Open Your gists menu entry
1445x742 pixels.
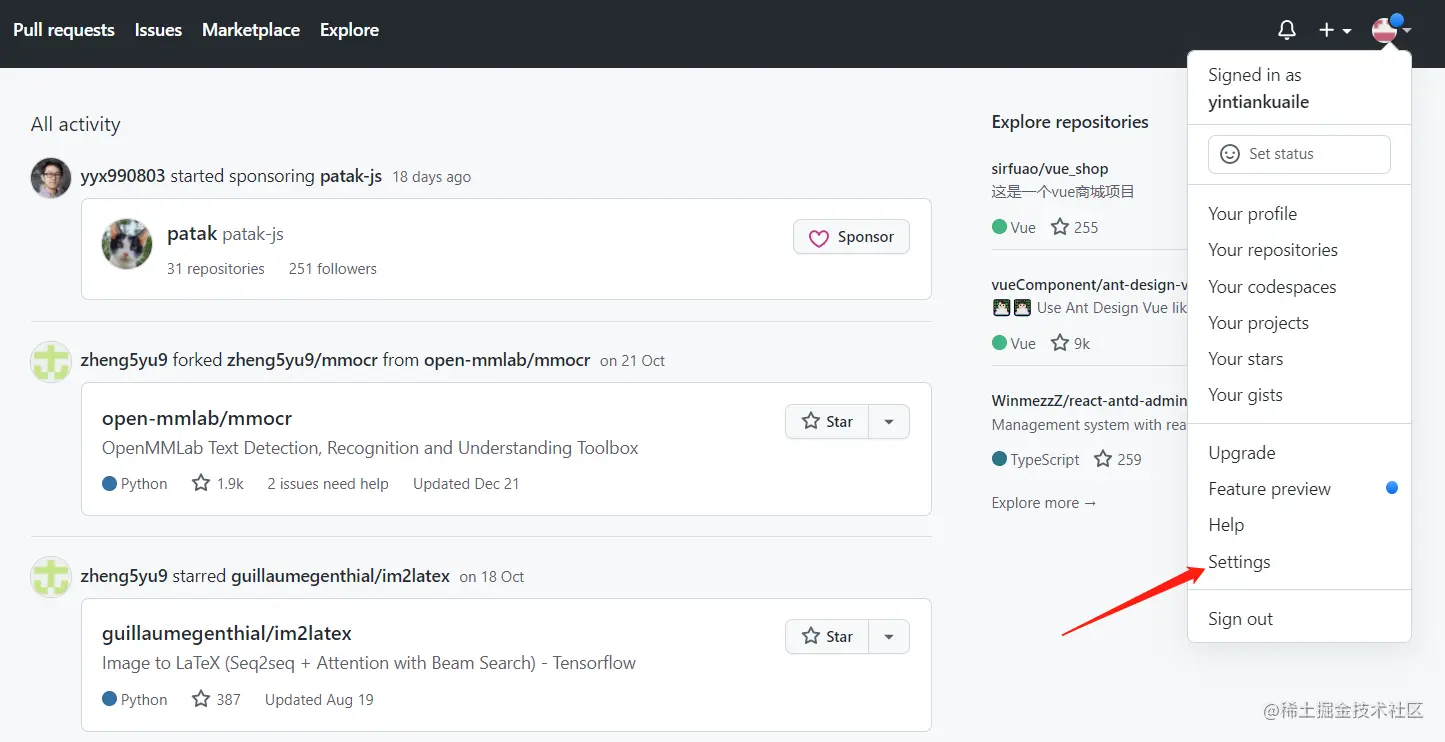click(1299, 395)
